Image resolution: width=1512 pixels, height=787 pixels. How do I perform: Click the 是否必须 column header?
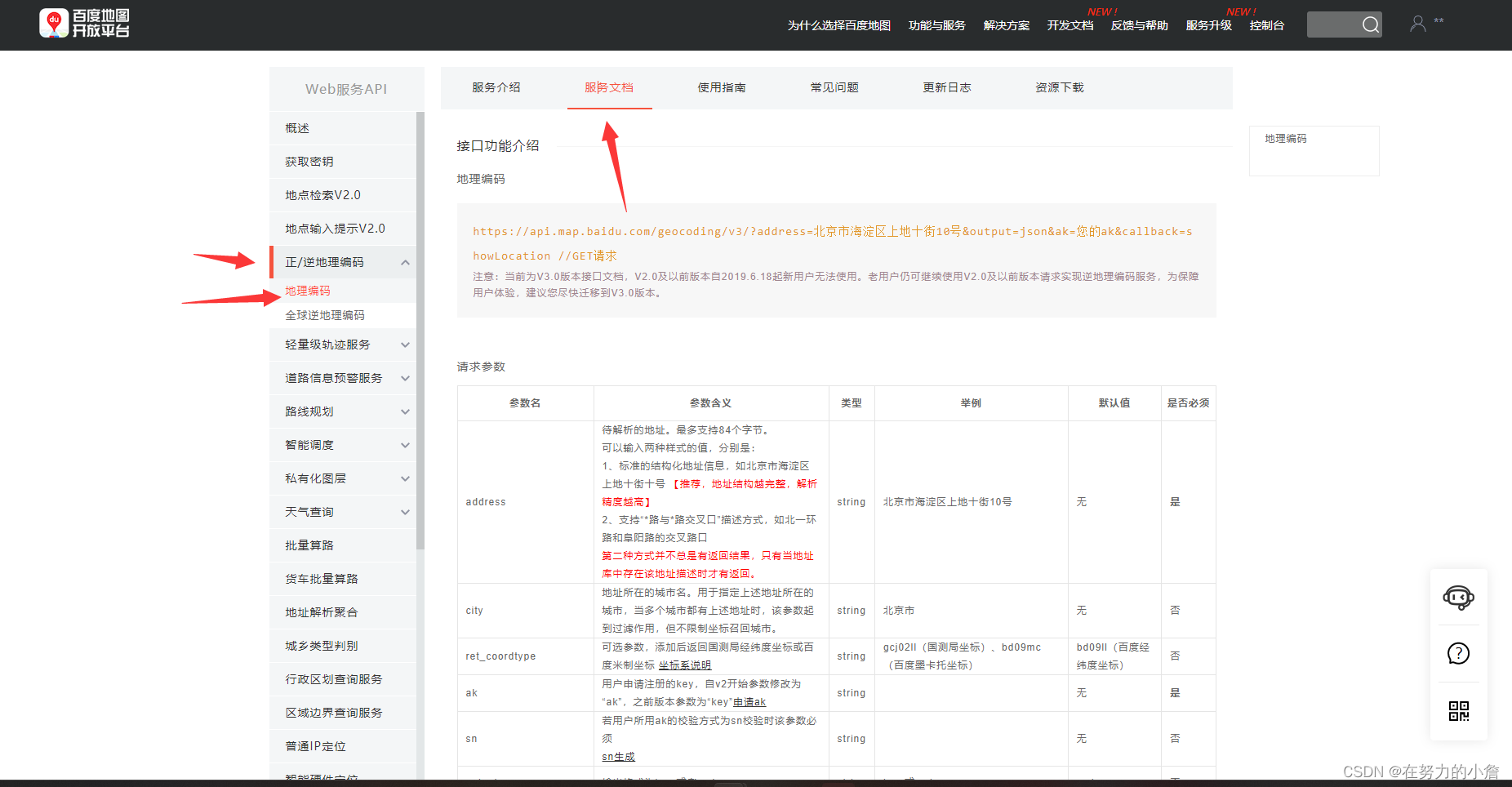[1188, 403]
